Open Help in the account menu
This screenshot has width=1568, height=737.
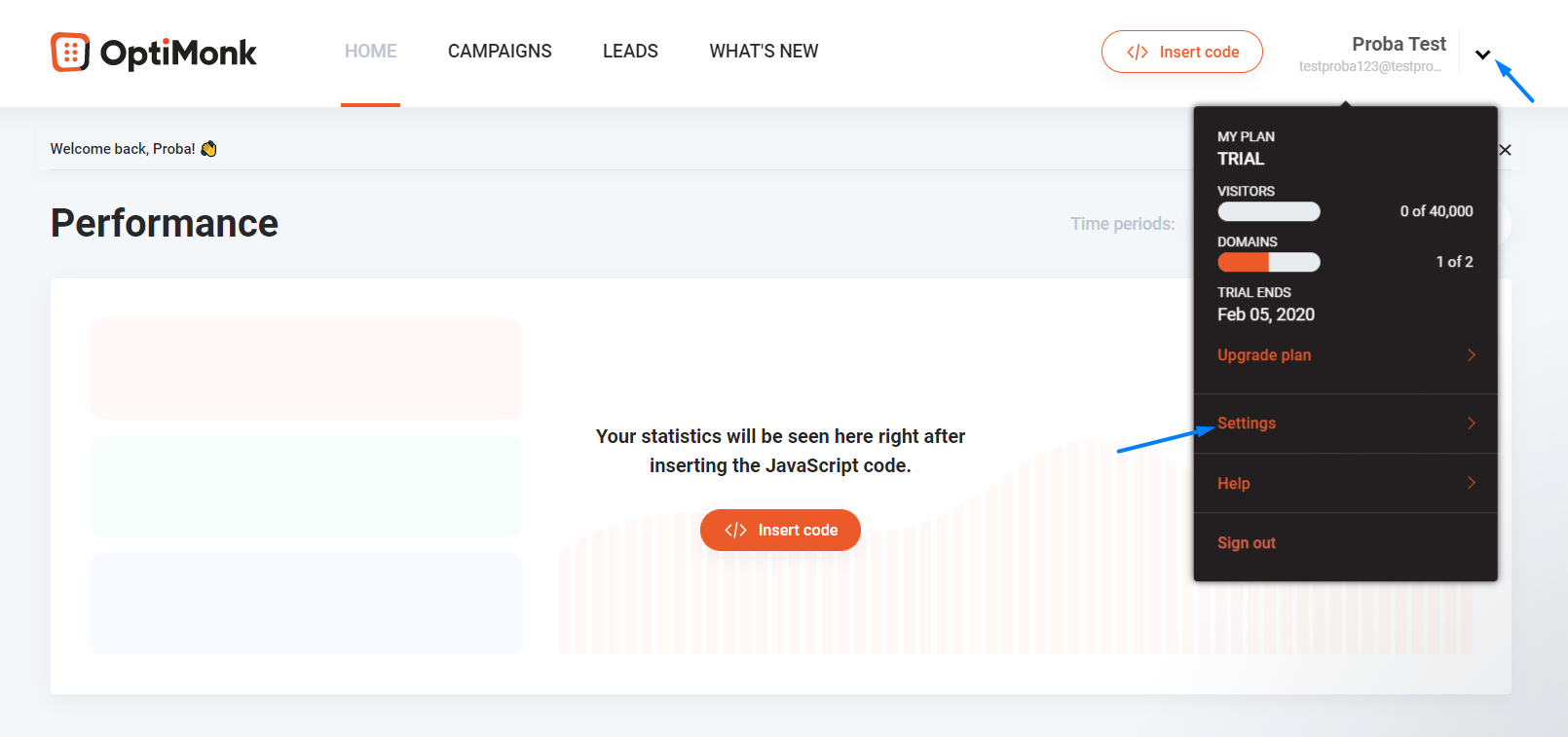[1234, 483]
